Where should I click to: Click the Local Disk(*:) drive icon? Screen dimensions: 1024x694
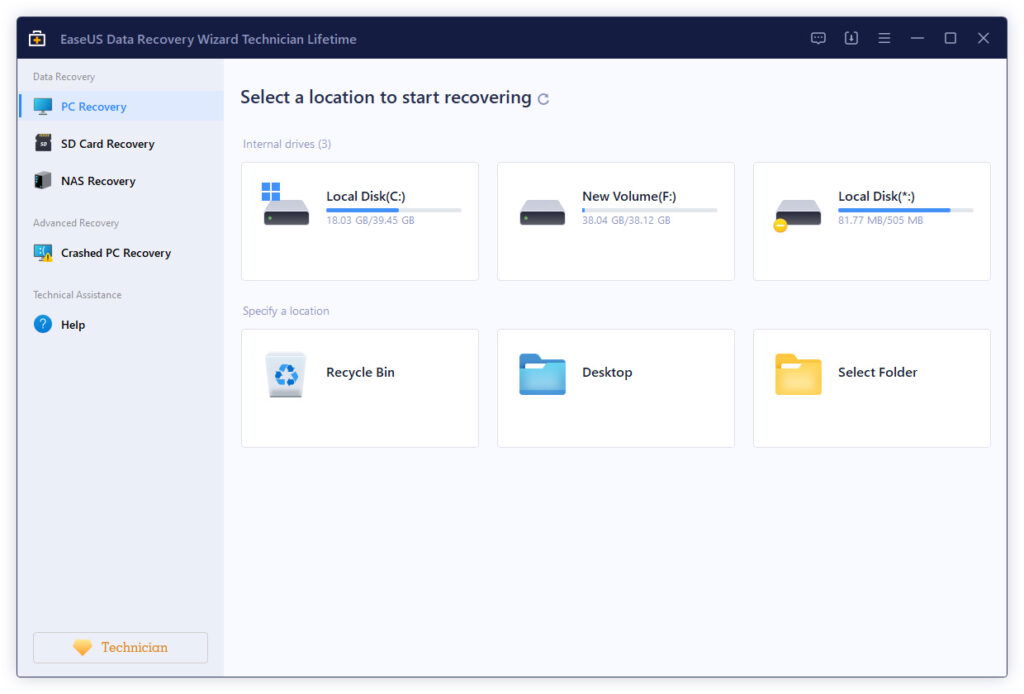click(x=797, y=215)
